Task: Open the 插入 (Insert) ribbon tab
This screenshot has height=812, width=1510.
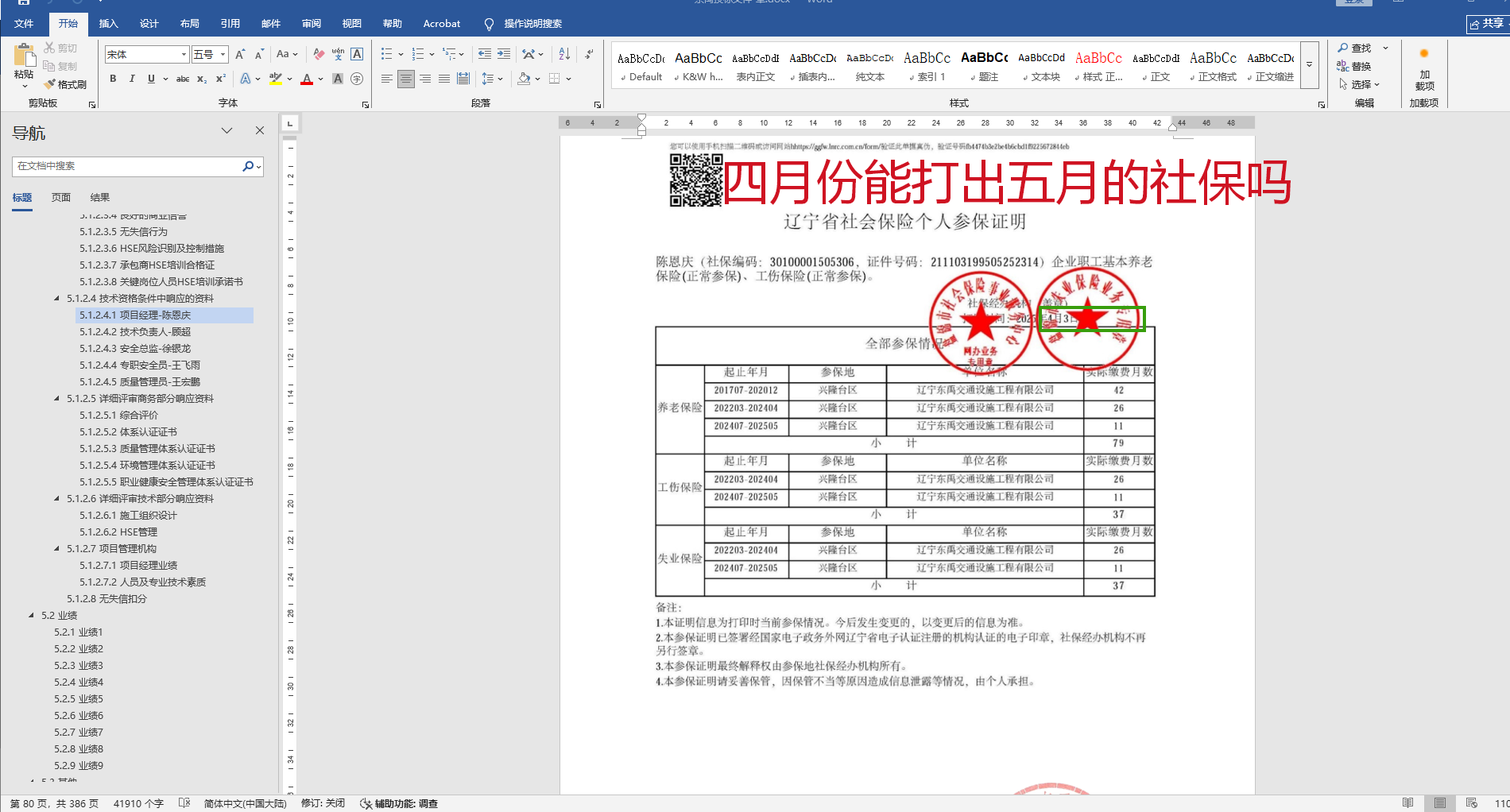Action: point(108,24)
